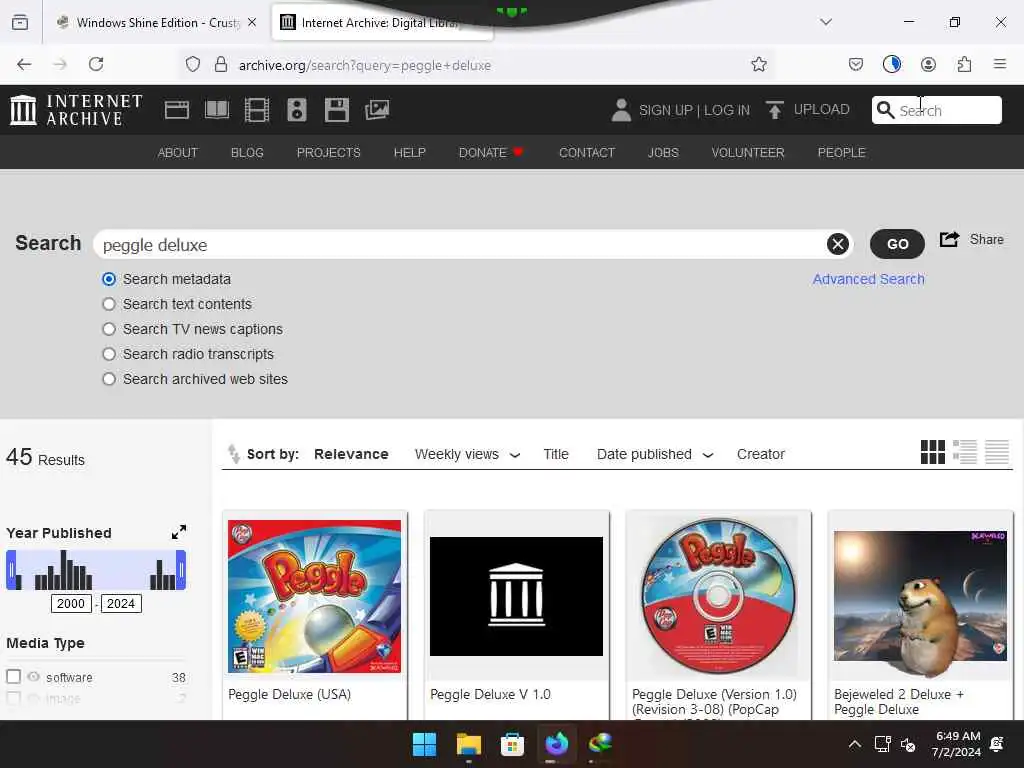The width and height of the screenshot is (1024, 768).
Task: Open the Windows Start button
Action: click(424, 744)
